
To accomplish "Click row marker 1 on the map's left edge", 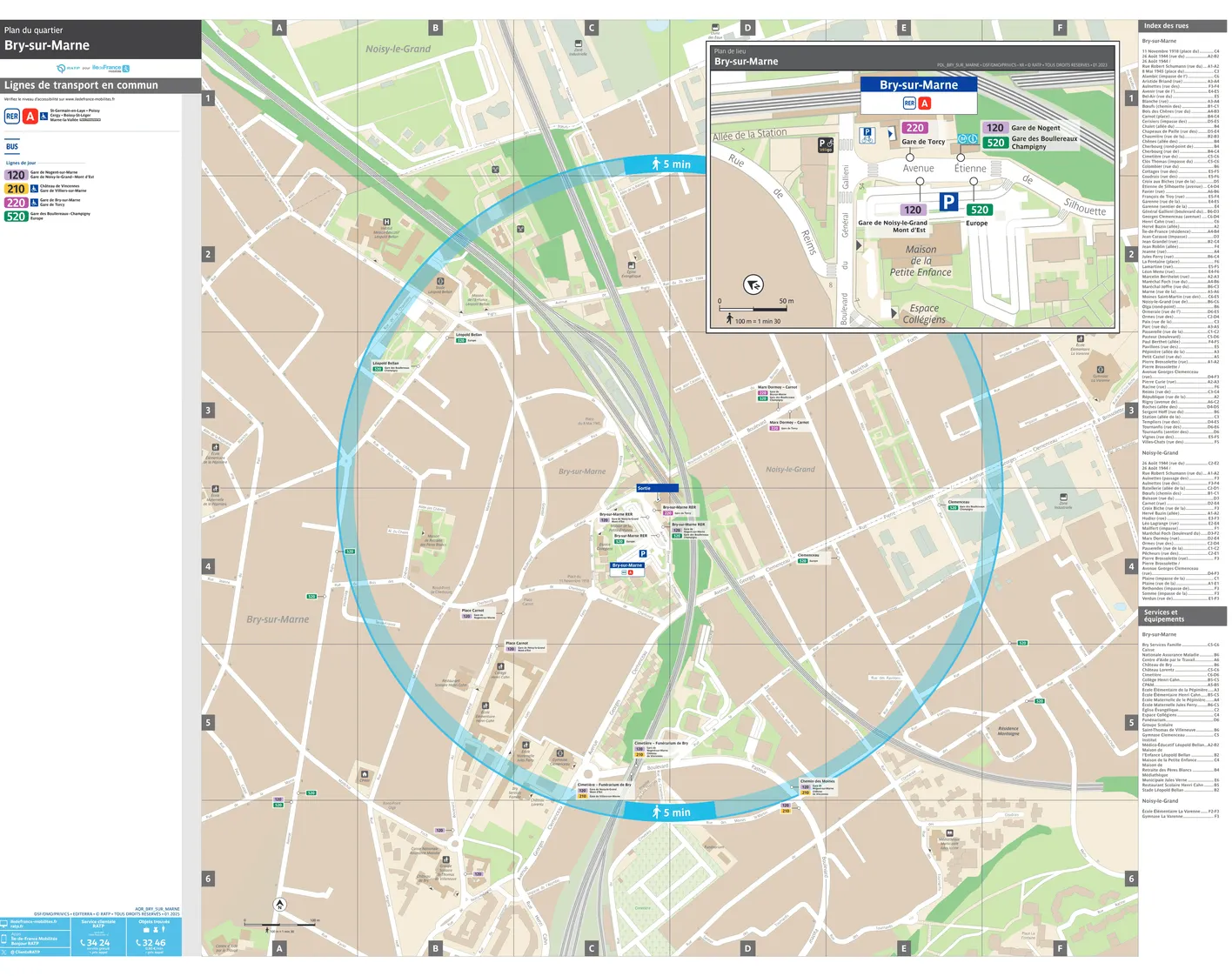I will pyautogui.click(x=208, y=98).
